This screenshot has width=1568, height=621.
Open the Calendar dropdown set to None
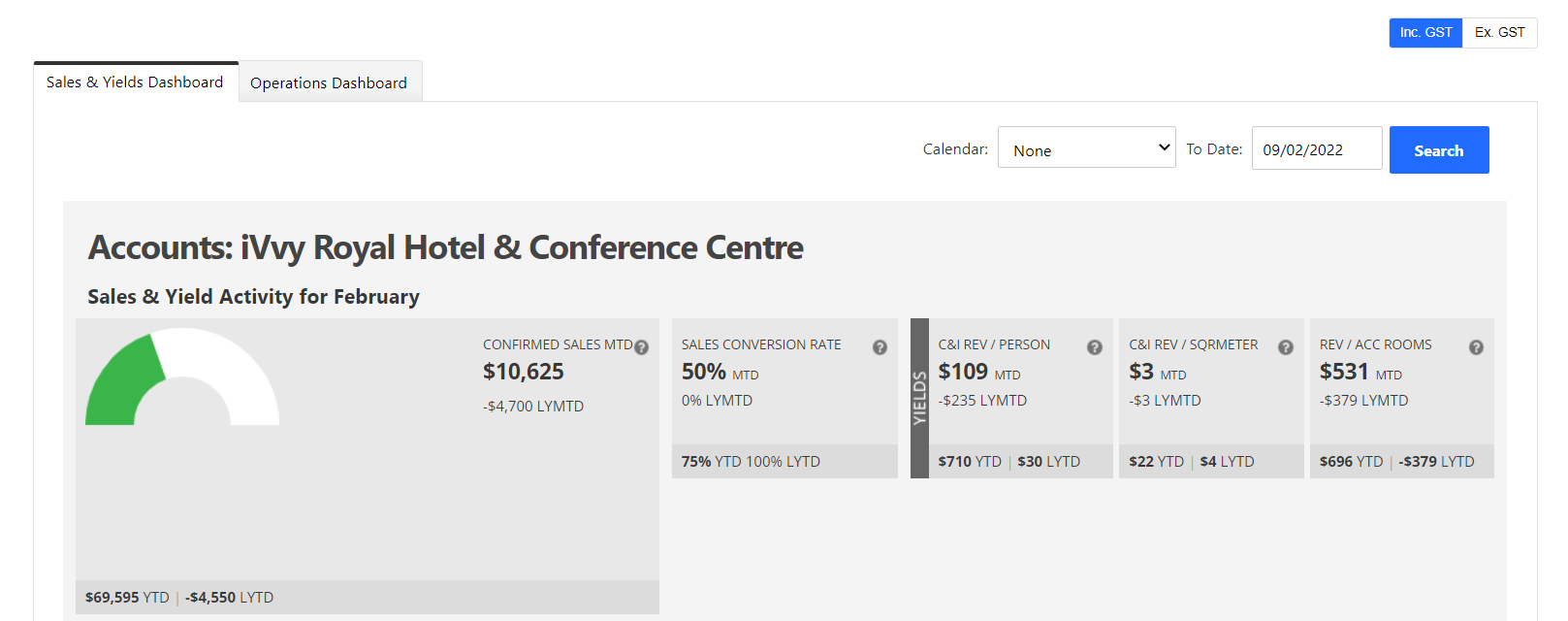(1086, 147)
